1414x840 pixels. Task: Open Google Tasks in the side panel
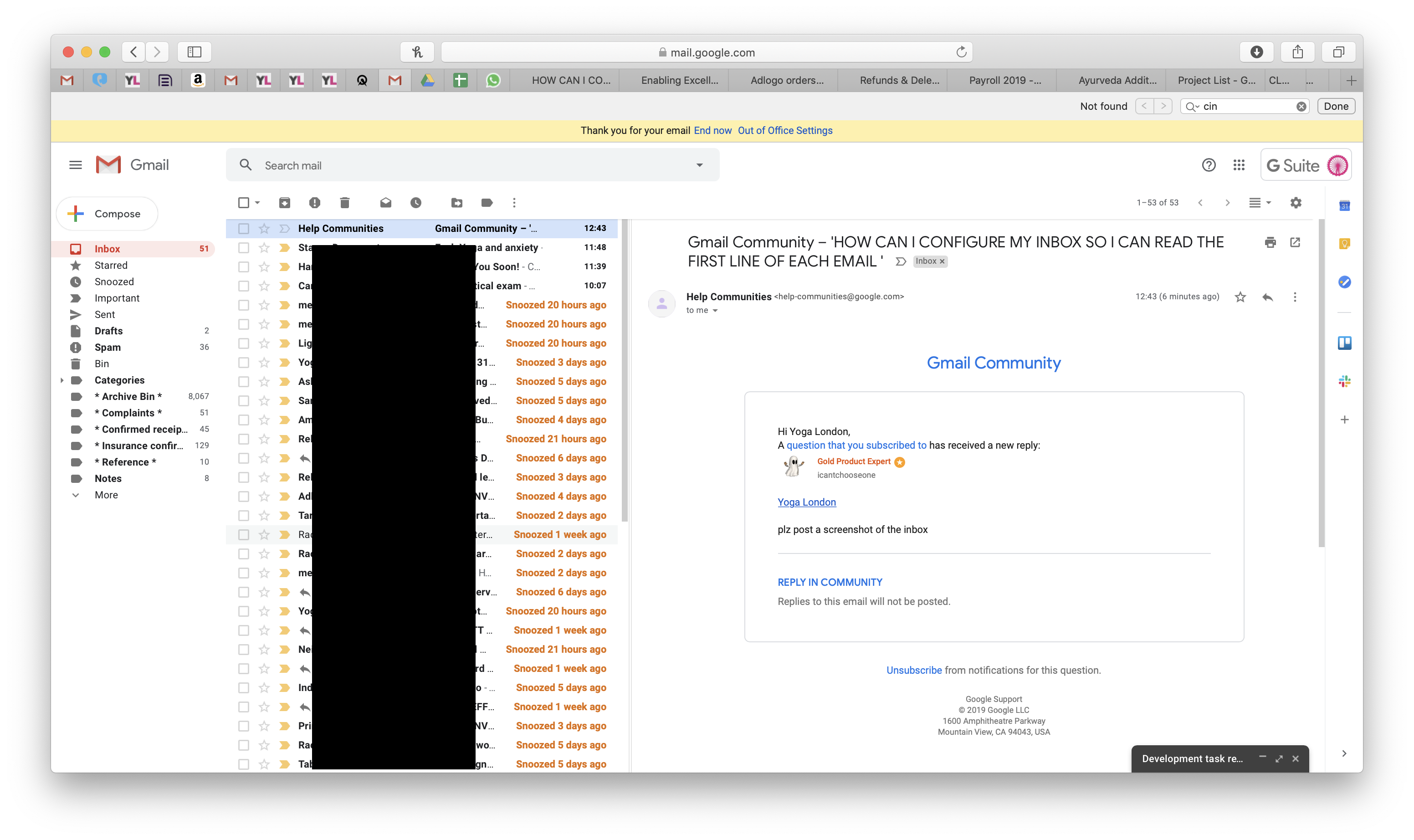pos(1346,282)
